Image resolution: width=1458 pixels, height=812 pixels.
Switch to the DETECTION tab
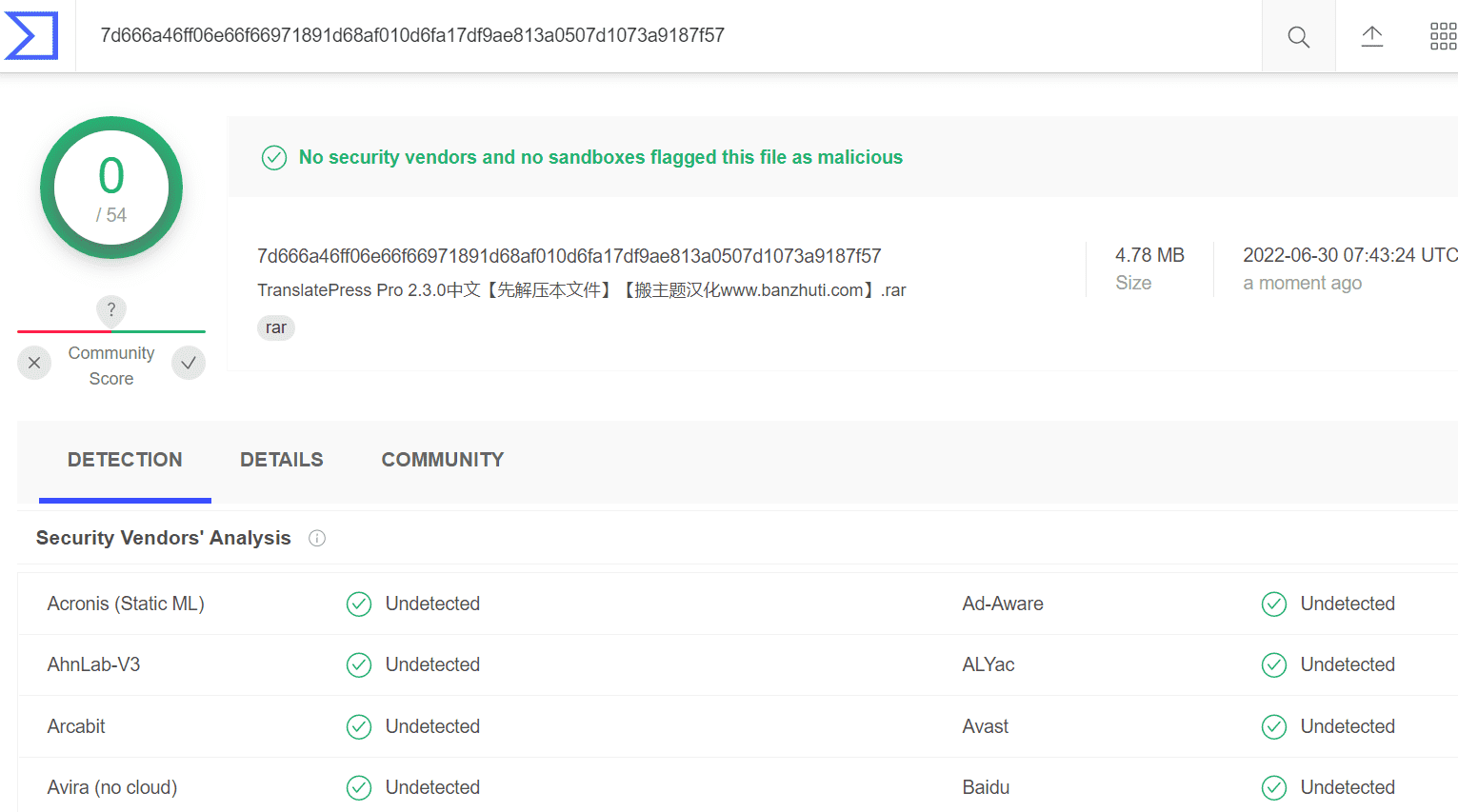pyautogui.click(x=125, y=460)
